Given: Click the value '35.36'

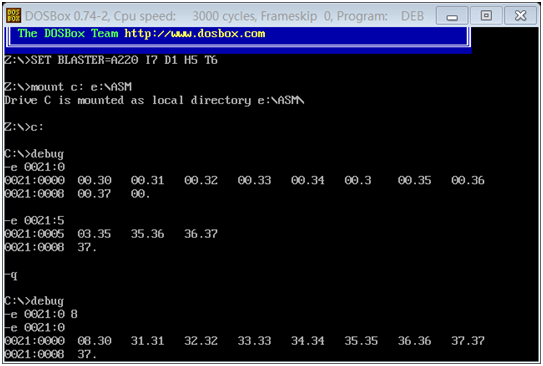Looking at the screenshot, I should click(x=148, y=234).
